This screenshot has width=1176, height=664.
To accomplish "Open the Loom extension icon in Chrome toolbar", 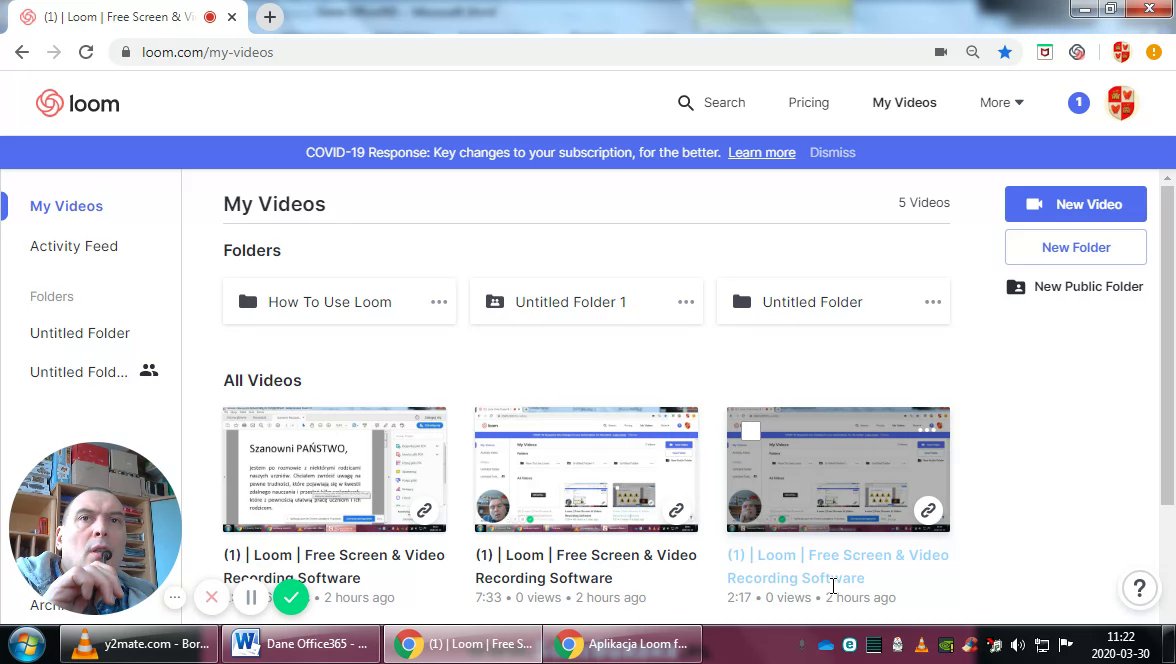I will point(1077,52).
